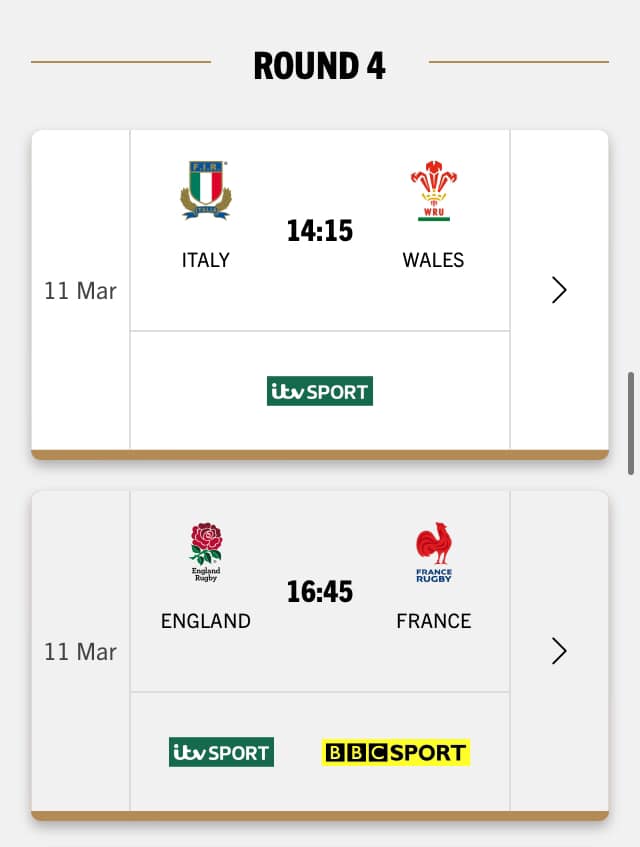Click the page scrollbar thumb
Viewport: 640px width, 847px height.
coord(630,422)
